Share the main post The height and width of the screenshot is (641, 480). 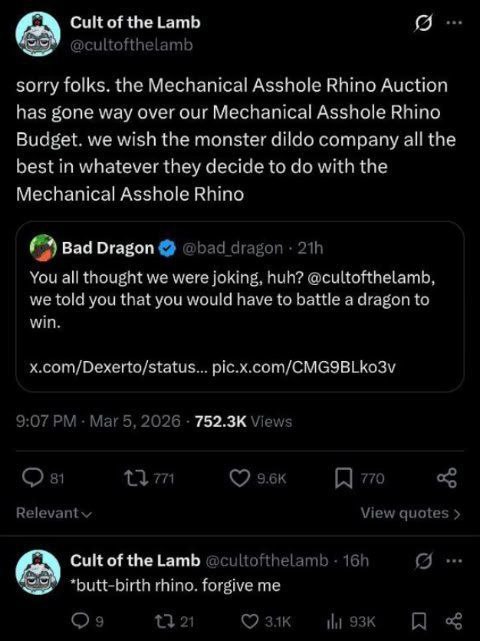click(x=447, y=478)
